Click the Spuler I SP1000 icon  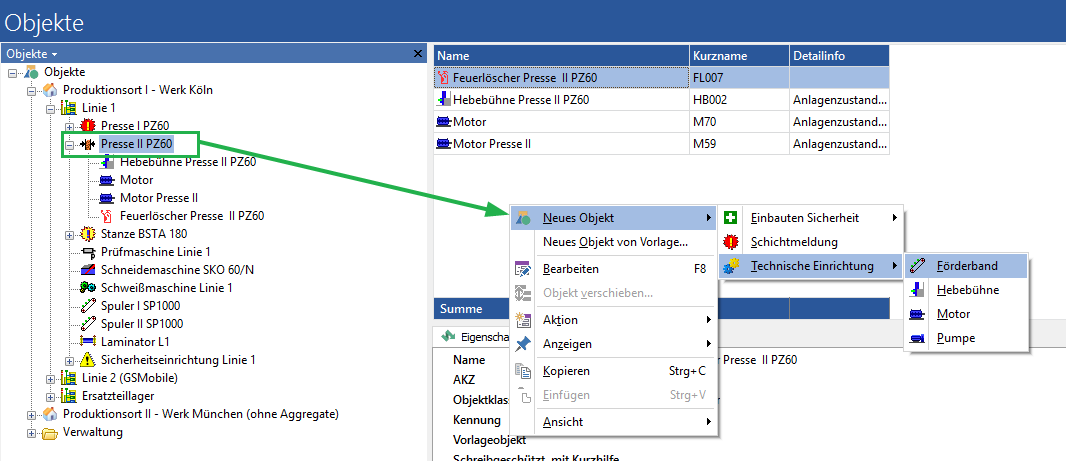click(88, 306)
